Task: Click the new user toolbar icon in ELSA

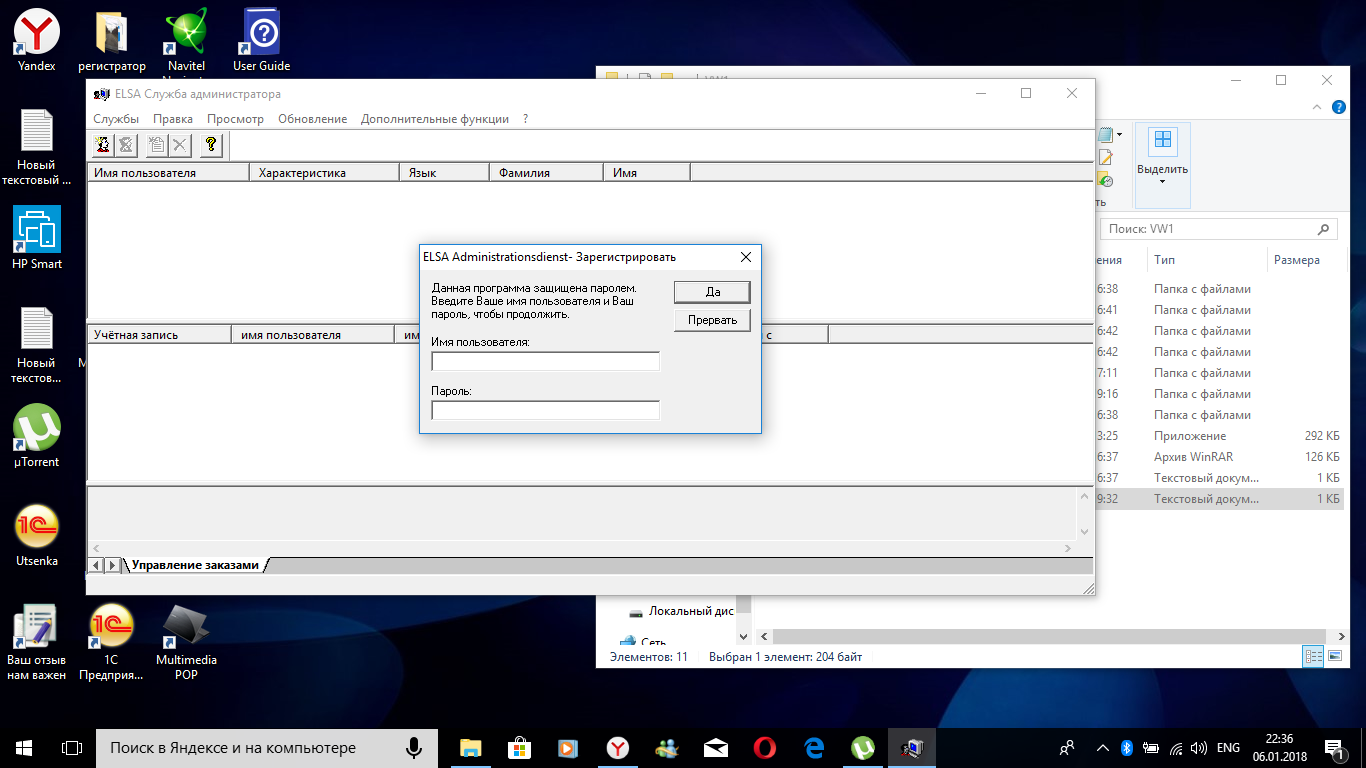Action: pos(102,145)
